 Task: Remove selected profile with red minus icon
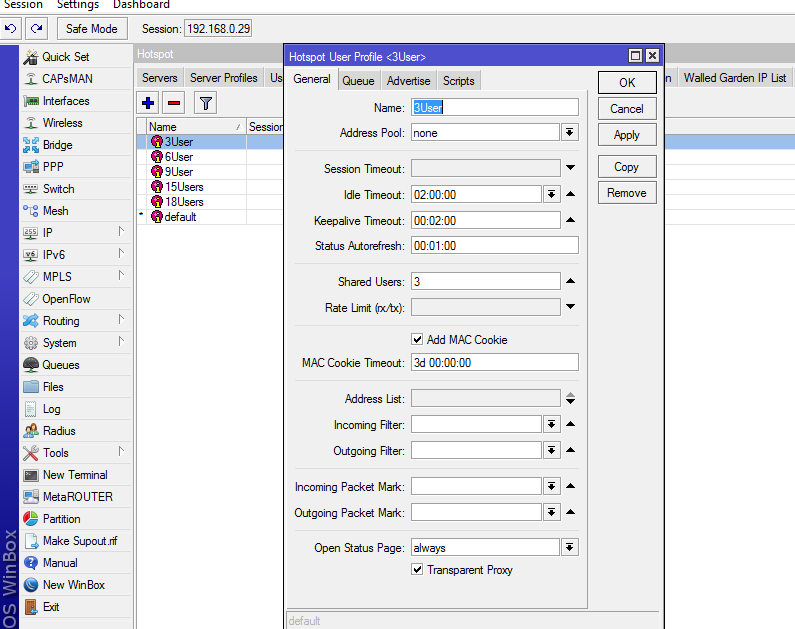tap(174, 103)
